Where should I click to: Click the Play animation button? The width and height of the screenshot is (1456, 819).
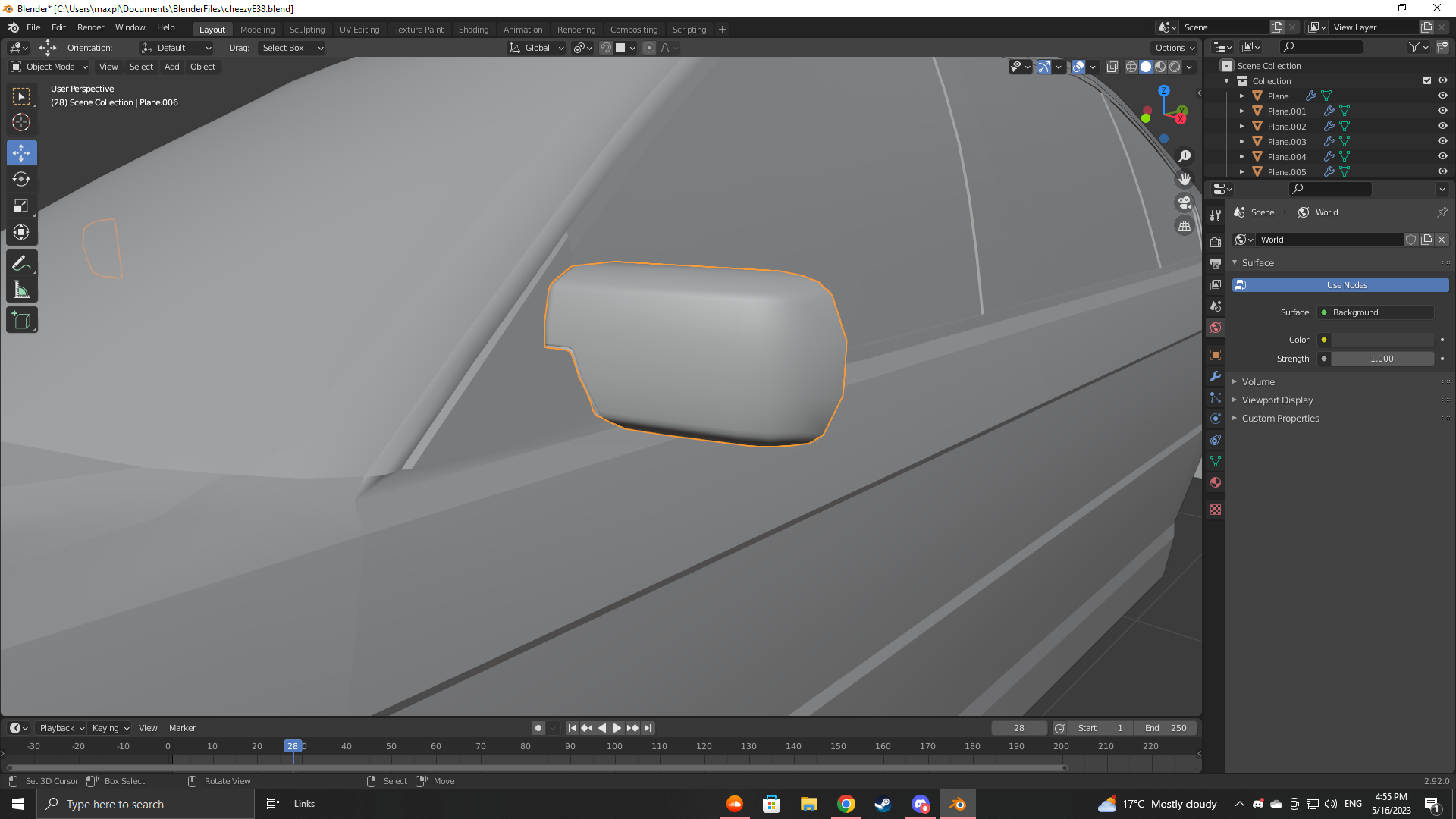click(x=617, y=728)
